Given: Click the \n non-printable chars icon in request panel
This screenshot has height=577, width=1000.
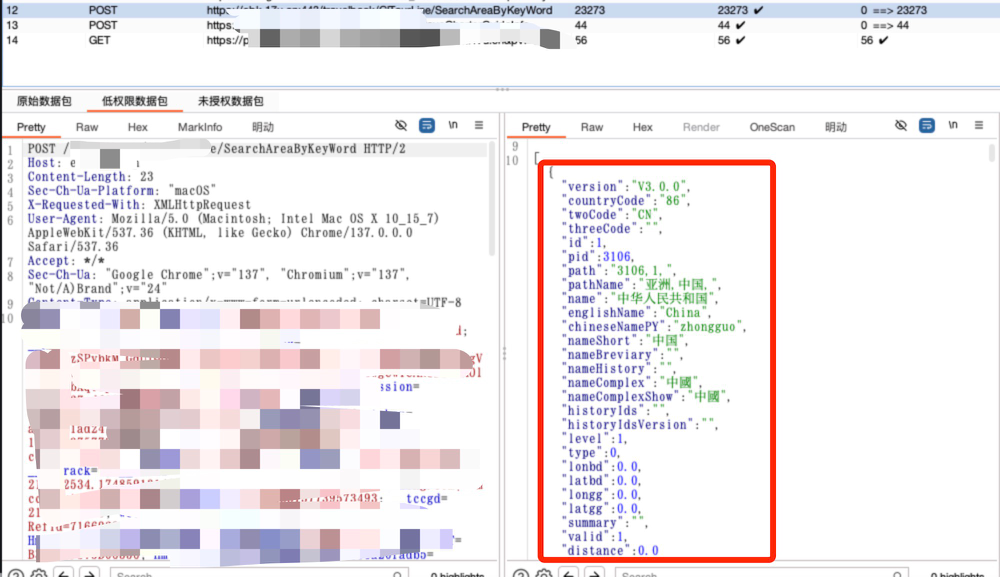Looking at the screenshot, I should pyautogui.click(x=453, y=126).
